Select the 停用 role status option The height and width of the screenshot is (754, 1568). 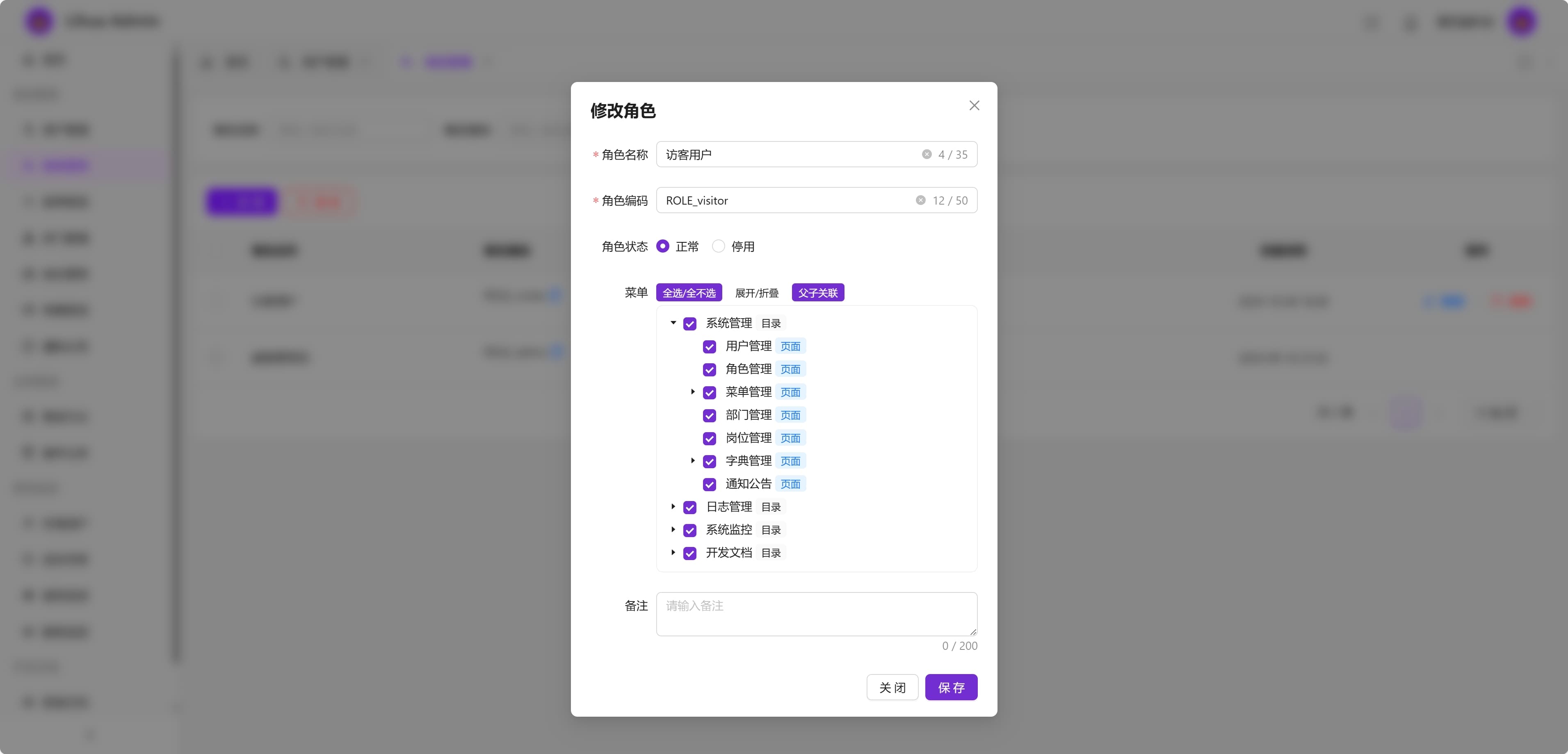718,246
